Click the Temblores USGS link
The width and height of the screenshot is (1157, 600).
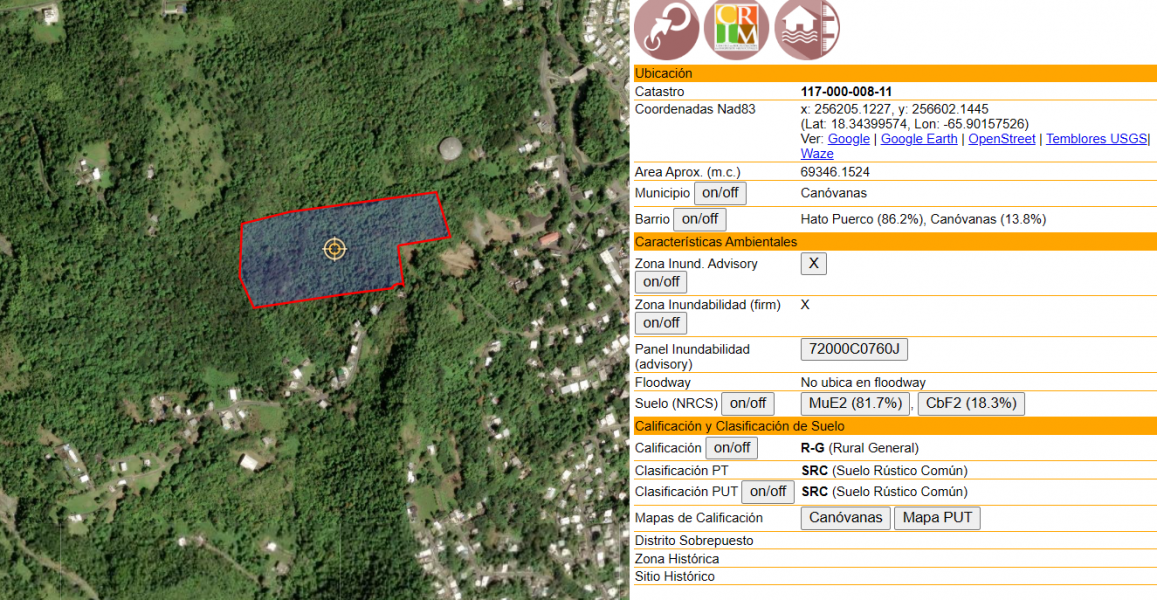(x=1096, y=139)
